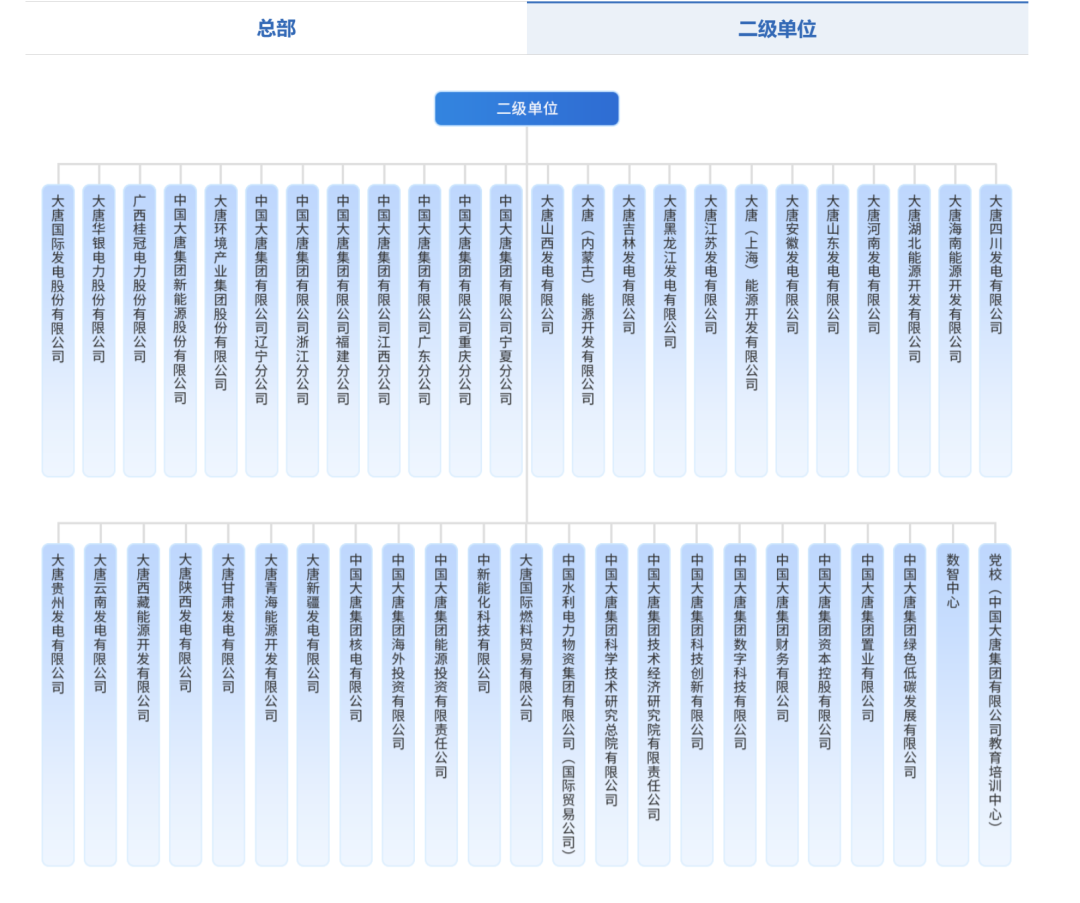View 大唐贵州发电有限公司

click(58, 705)
